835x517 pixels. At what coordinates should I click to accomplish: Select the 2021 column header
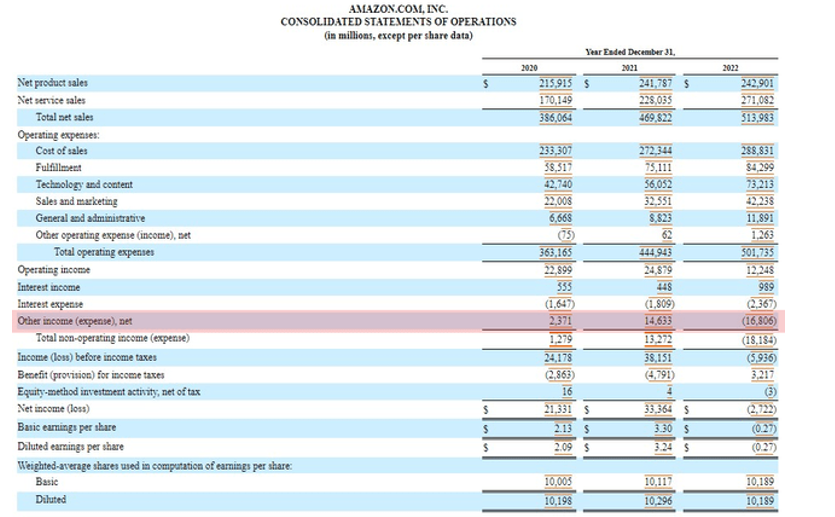[x=629, y=68]
